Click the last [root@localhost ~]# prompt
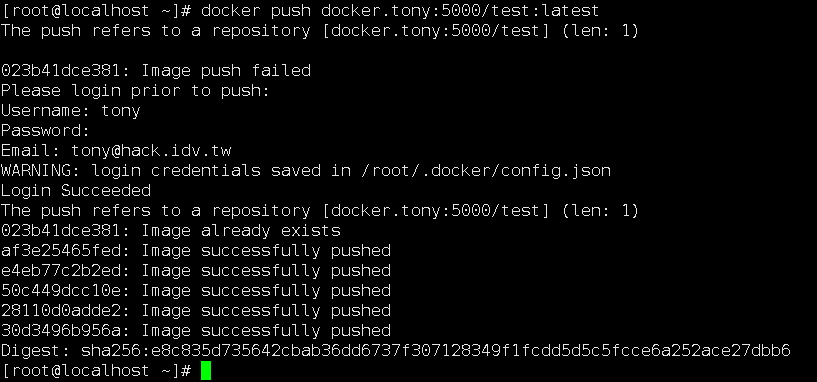Viewport: 817px width, 382px height. (96, 371)
